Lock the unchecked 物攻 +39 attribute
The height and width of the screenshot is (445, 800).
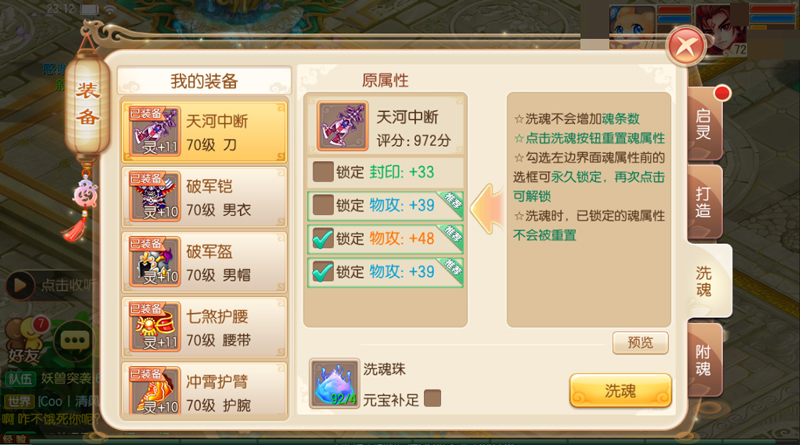tap(323, 205)
